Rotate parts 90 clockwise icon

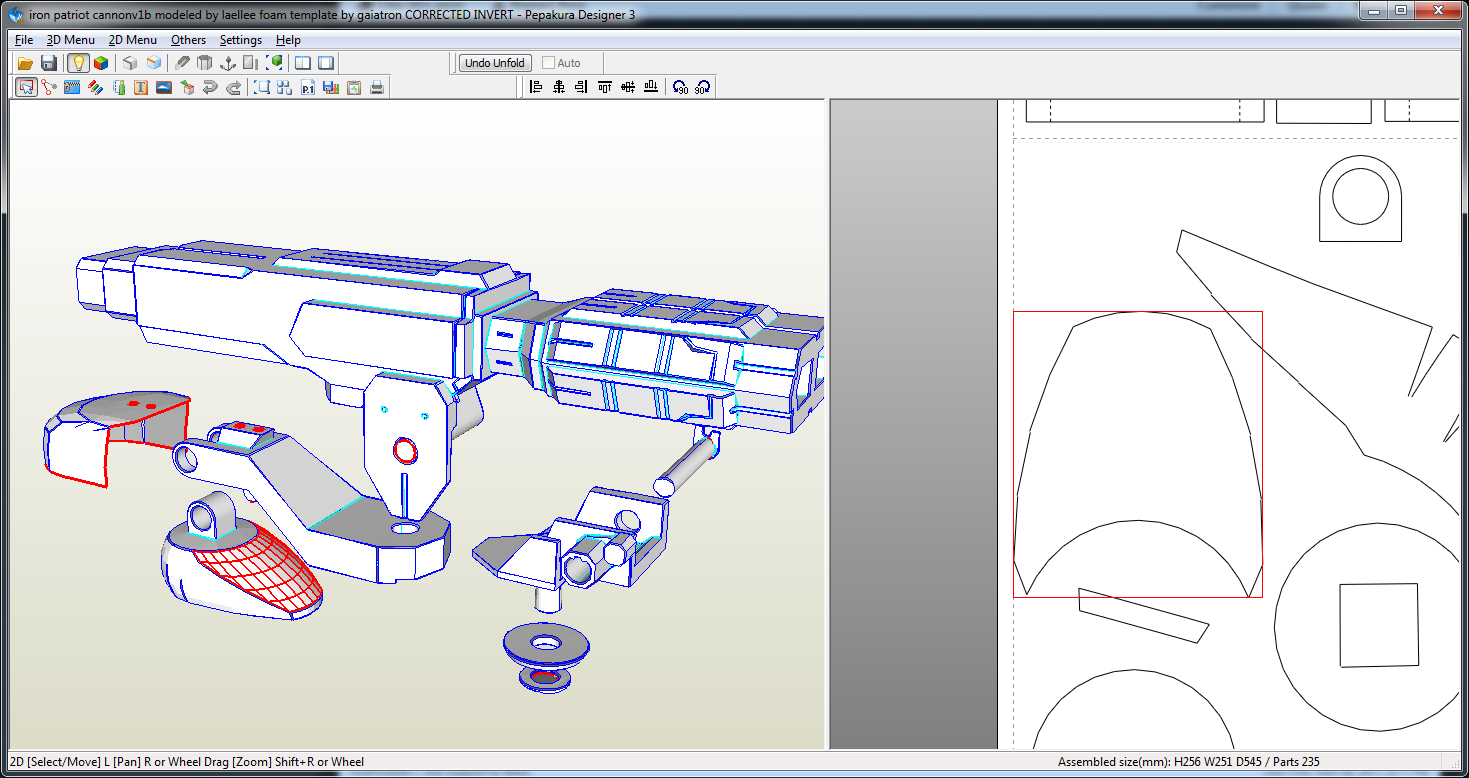point(703,88)
